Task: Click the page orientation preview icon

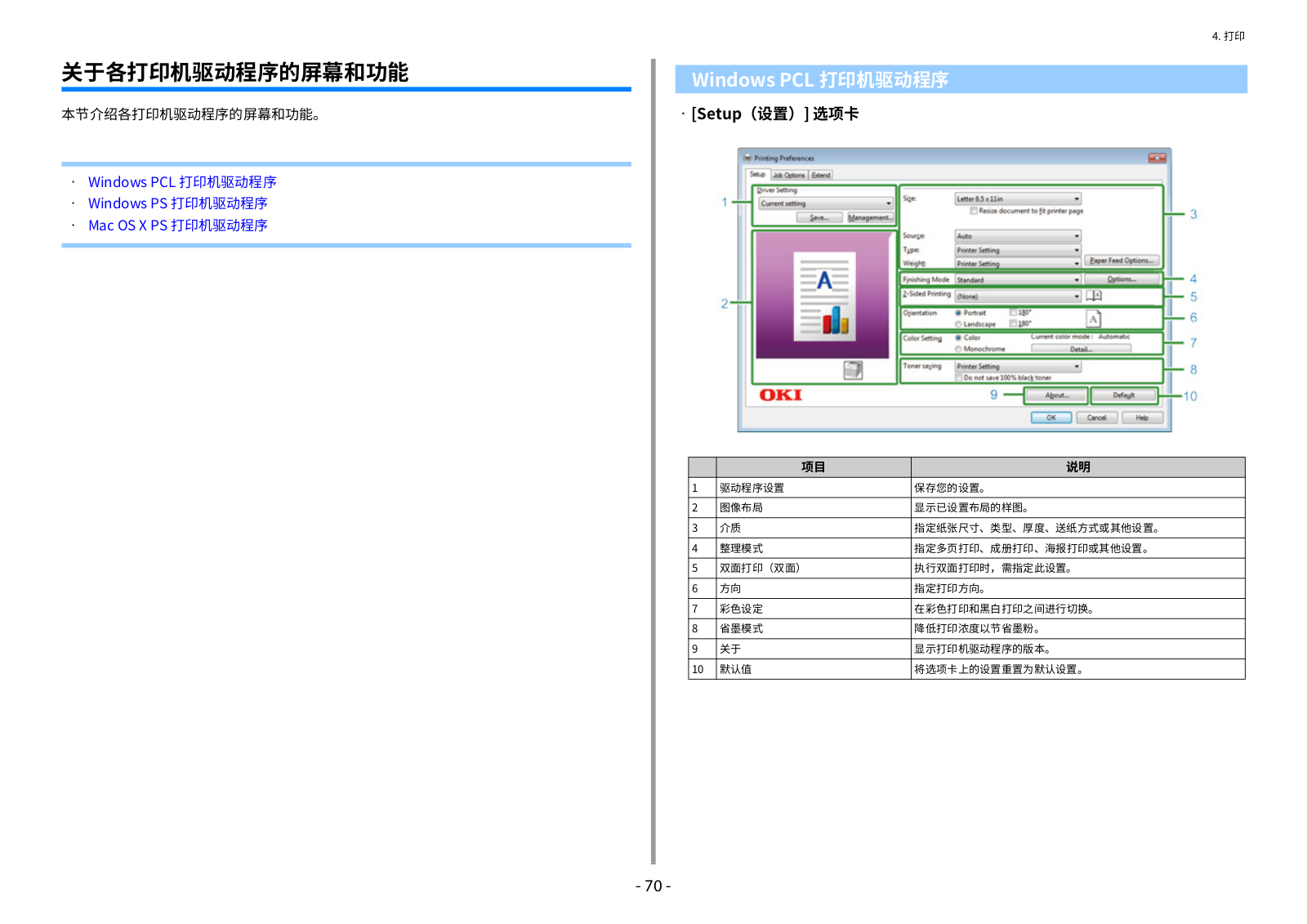Action: [1094, 319]
